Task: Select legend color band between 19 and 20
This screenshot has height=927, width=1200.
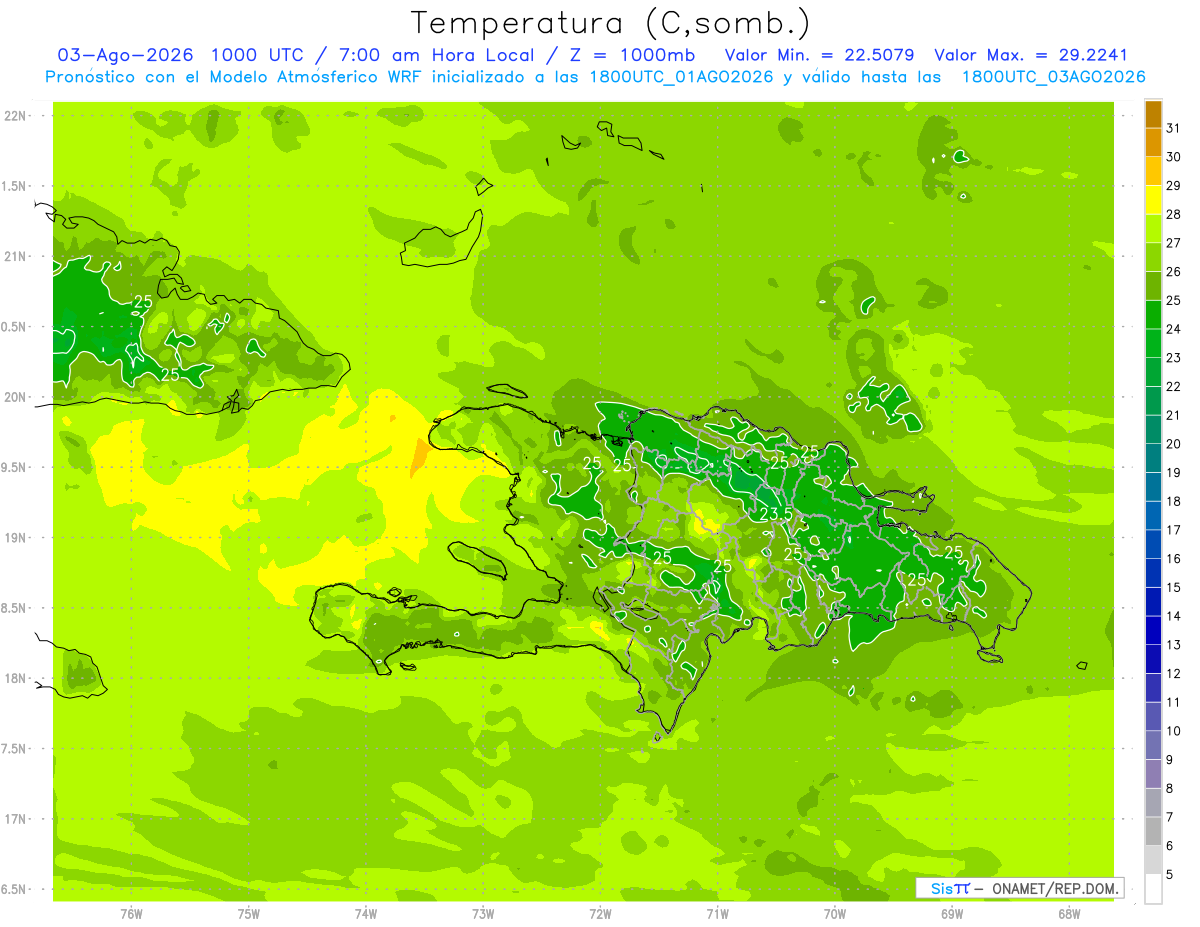Action: point(1153,458)
